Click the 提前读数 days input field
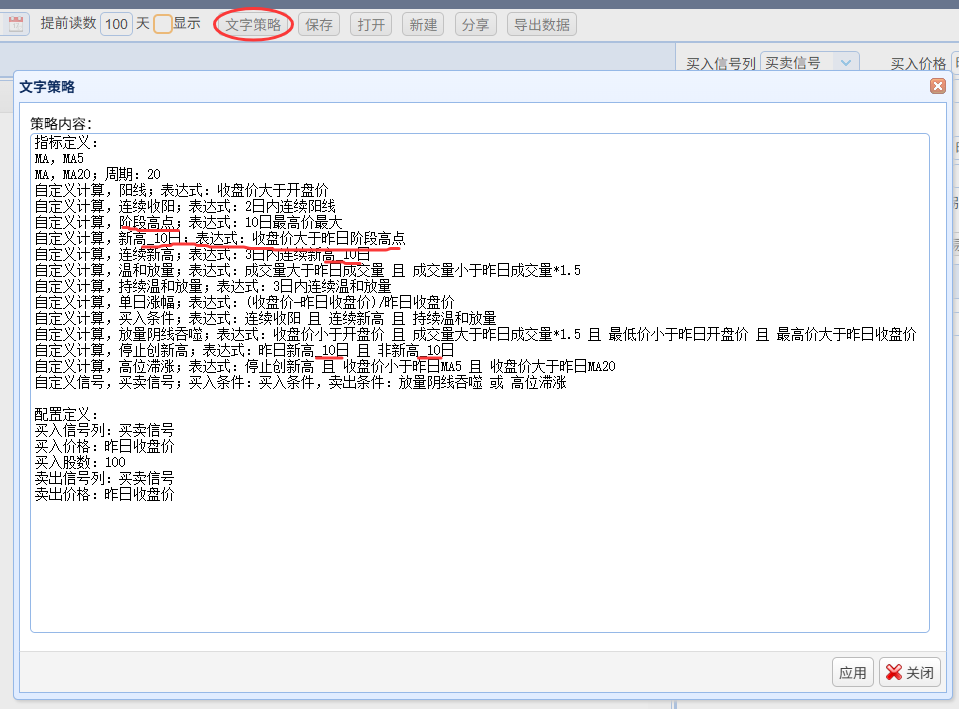 pos(116,24)
